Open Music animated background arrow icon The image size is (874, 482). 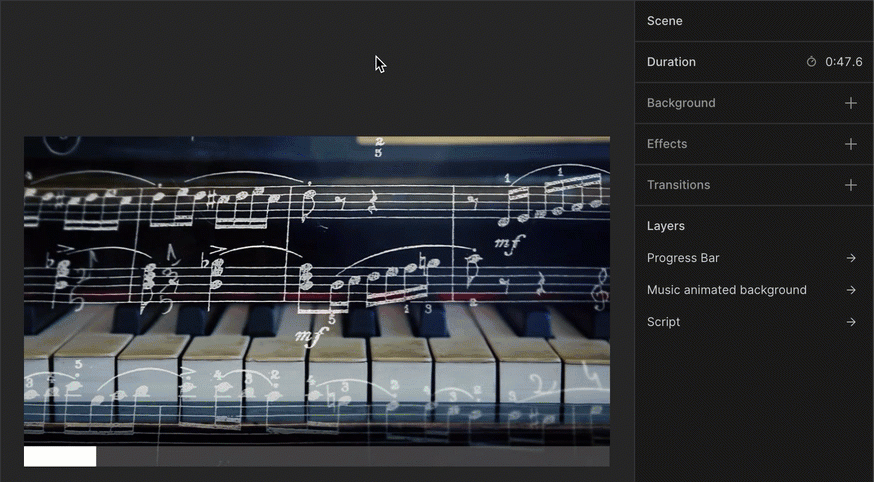pyautogui.click(x=851, y=290)
